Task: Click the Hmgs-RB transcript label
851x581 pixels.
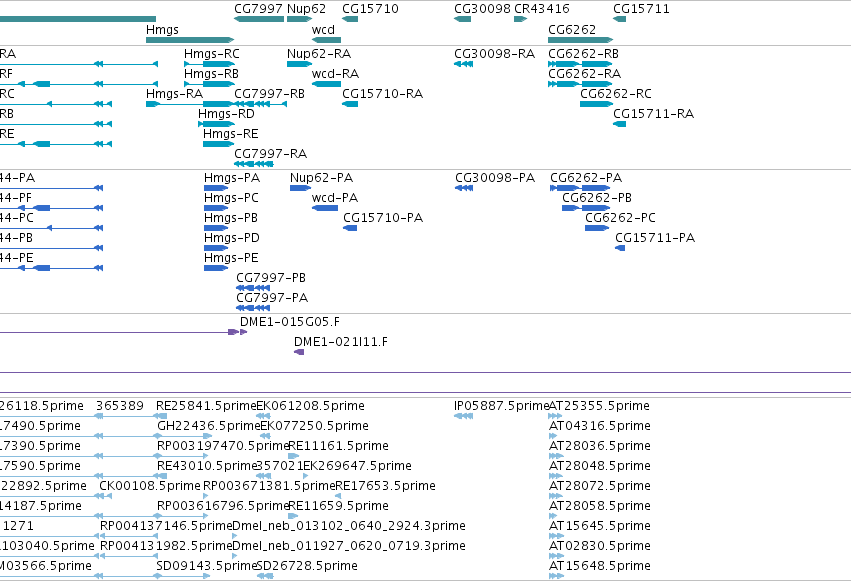Action: click(x=211, y=74)
